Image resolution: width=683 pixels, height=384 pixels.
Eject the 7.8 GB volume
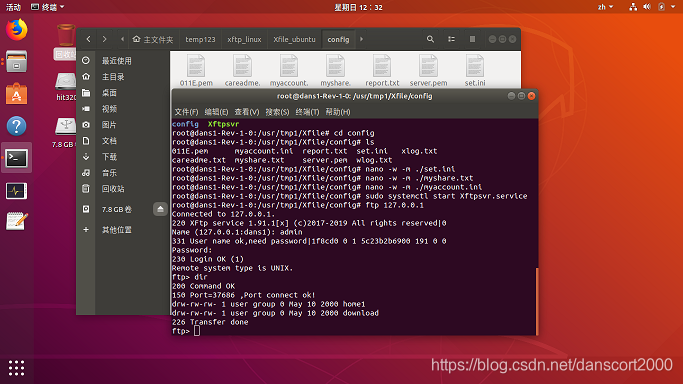pyautogui.click(x=160, y=209)
